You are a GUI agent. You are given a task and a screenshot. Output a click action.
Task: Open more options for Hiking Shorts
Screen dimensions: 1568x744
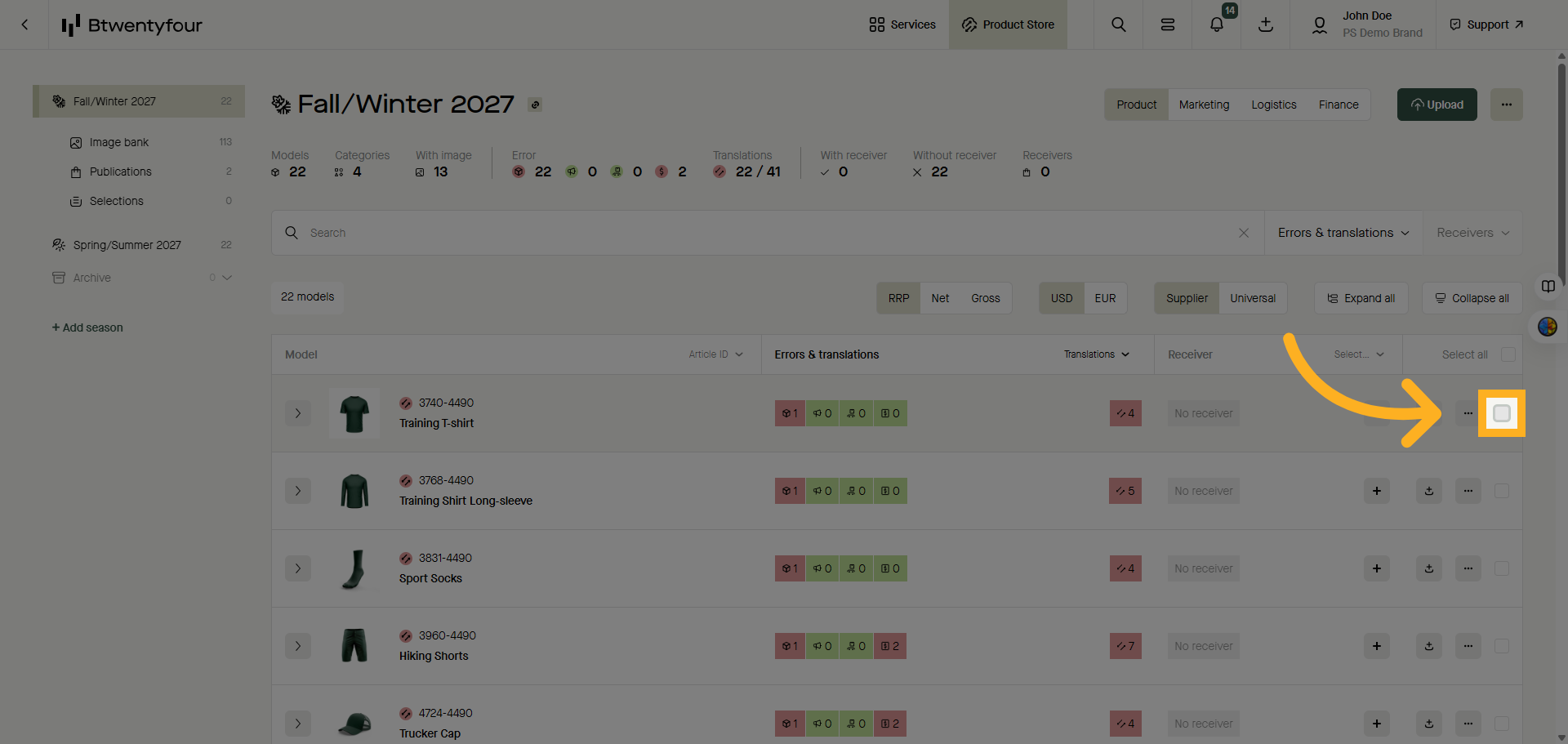[x=1468, y=646]
